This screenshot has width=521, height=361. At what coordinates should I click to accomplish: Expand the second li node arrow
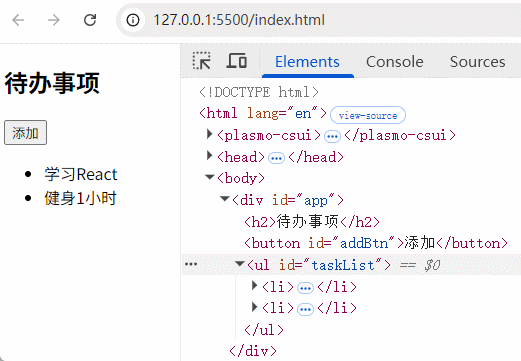click(255, 307)
